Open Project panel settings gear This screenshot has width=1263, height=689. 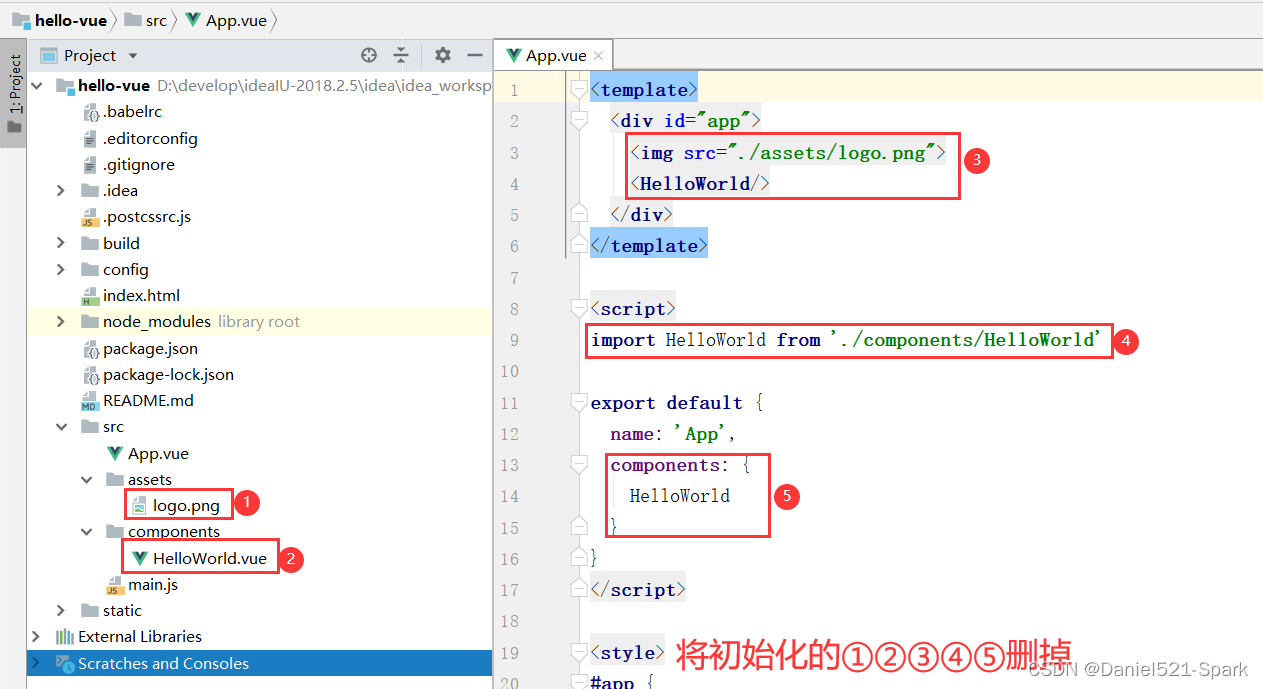tap(443, 55)
